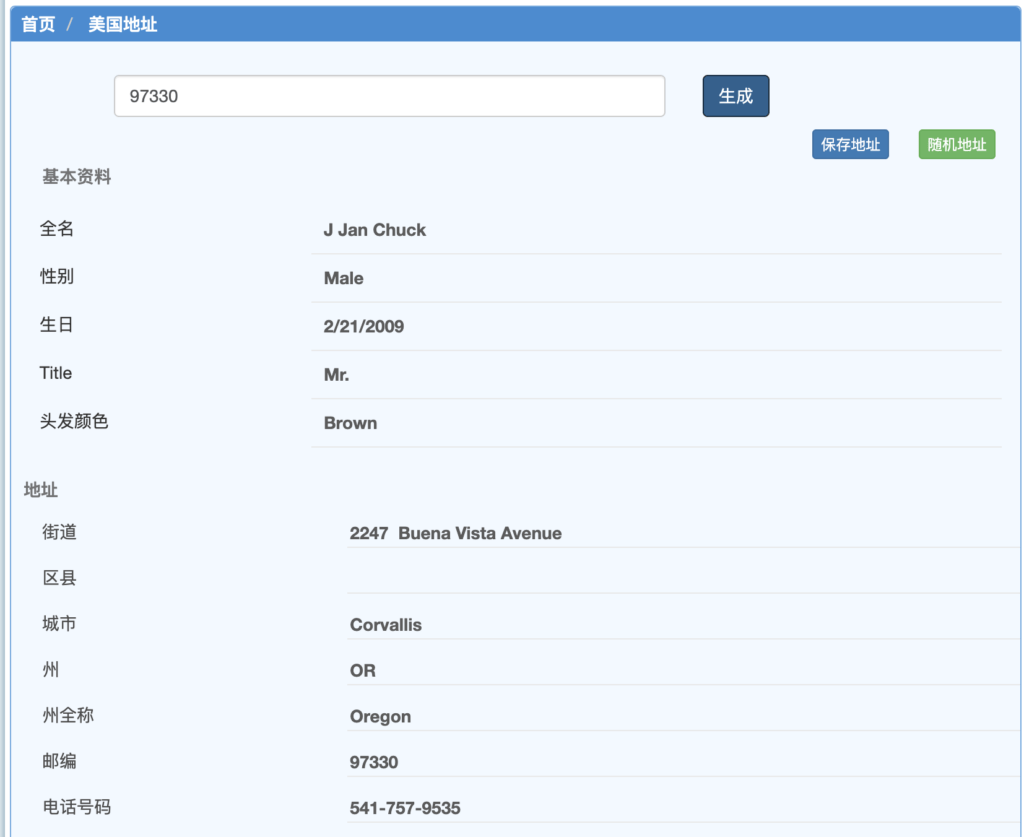Image resolution: width=1024 pixels, height=837 pixels.
Task: Select street 2247 Buena Vista Avenue
Action: [455, 533]
